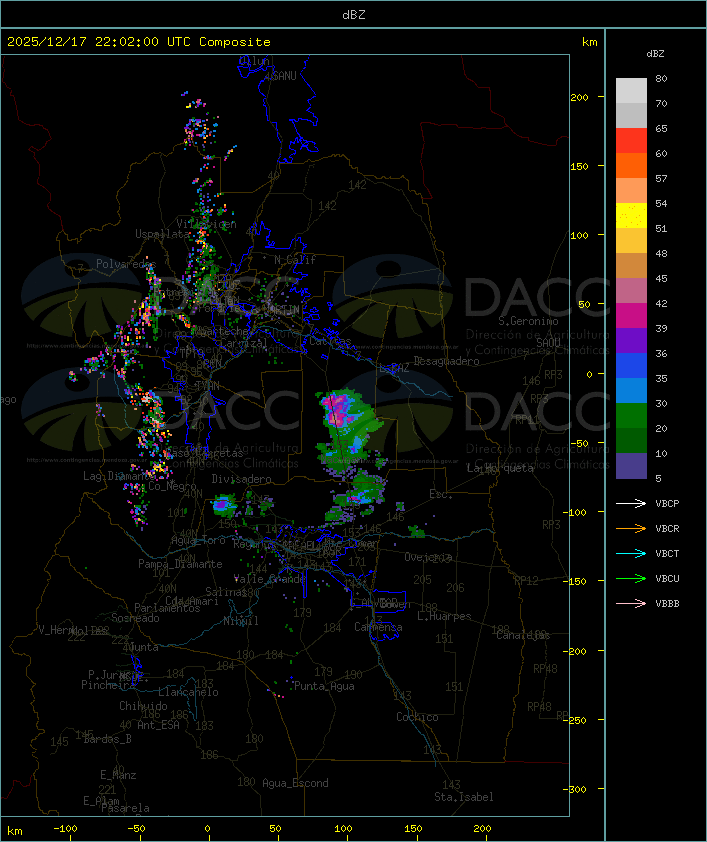Click the 2025/12/17 22:02:00 UTC Composite timestamp
Screen dimensions: 707x842
coord(139,42)
